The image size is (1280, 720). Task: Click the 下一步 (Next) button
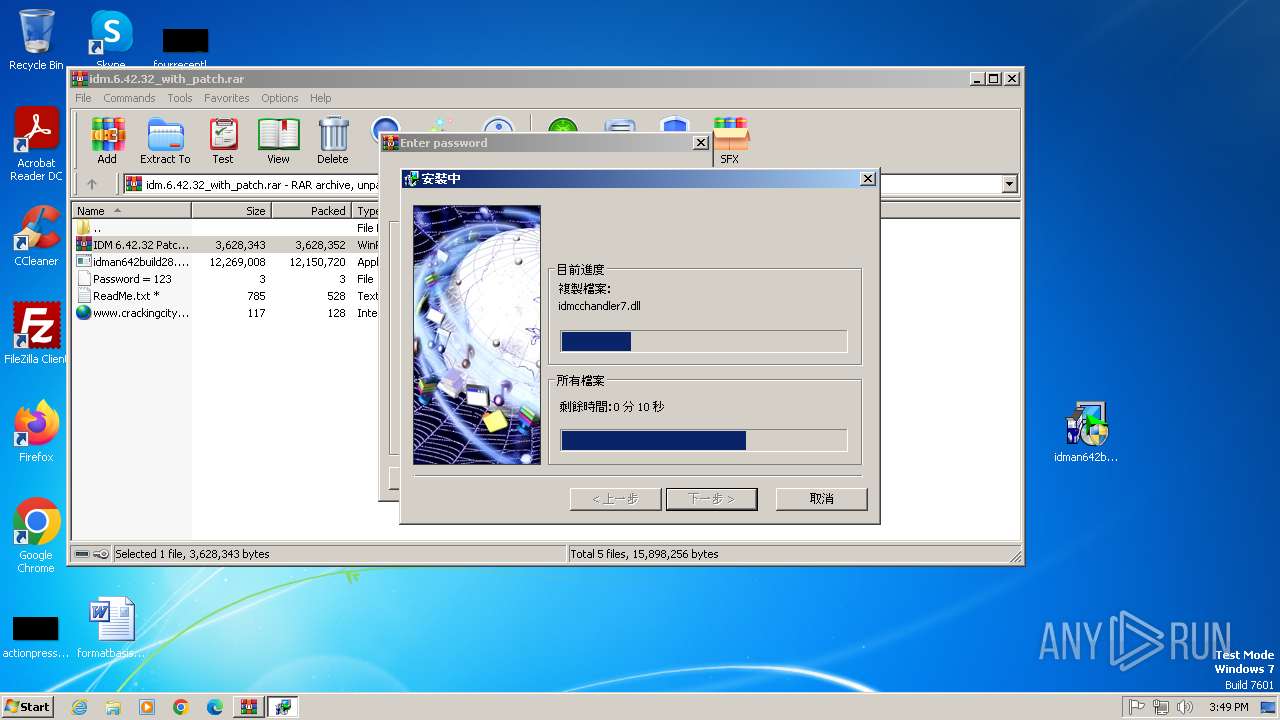click(711, 498)
